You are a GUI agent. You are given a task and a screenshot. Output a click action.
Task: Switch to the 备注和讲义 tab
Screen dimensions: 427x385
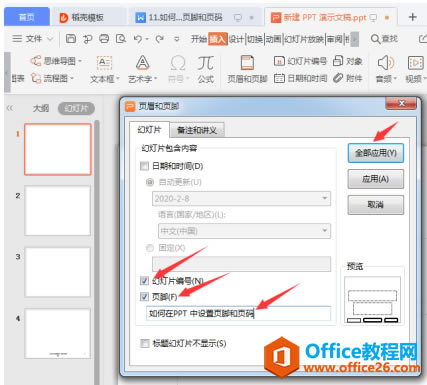197,130
